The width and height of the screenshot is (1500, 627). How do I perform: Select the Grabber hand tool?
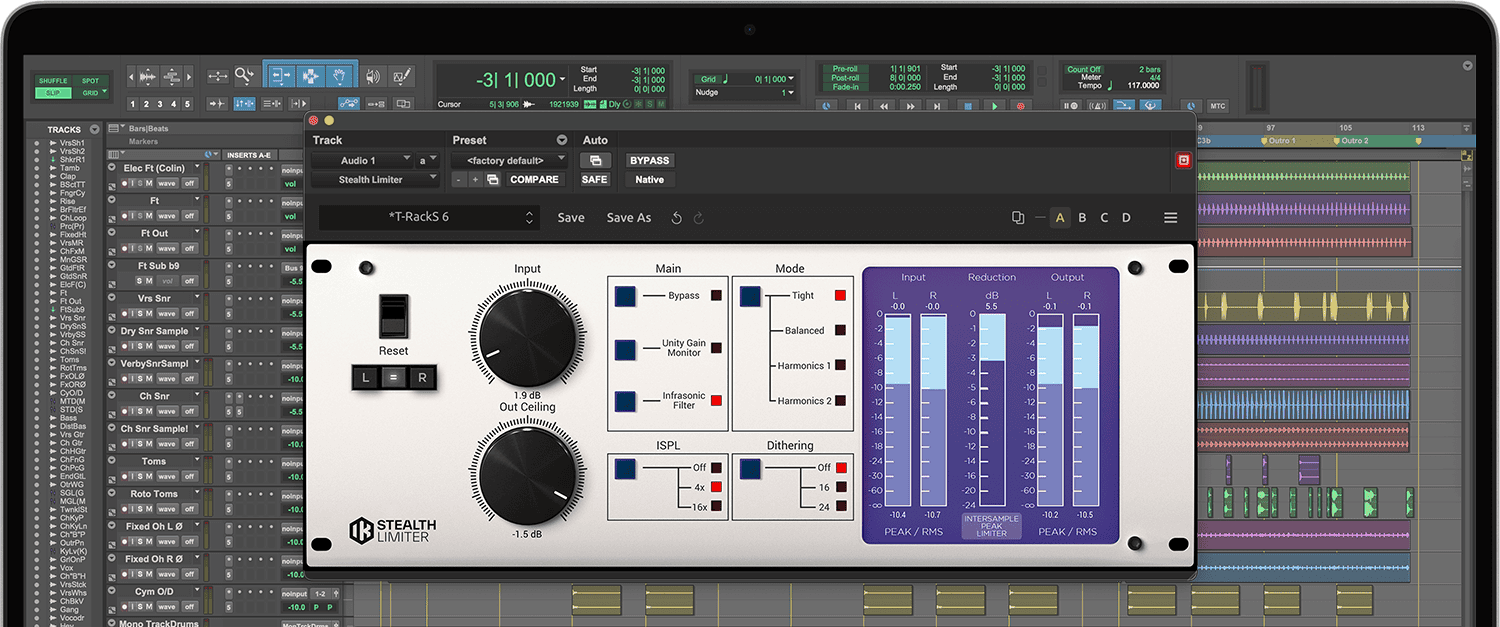click(x=340, y=76)
